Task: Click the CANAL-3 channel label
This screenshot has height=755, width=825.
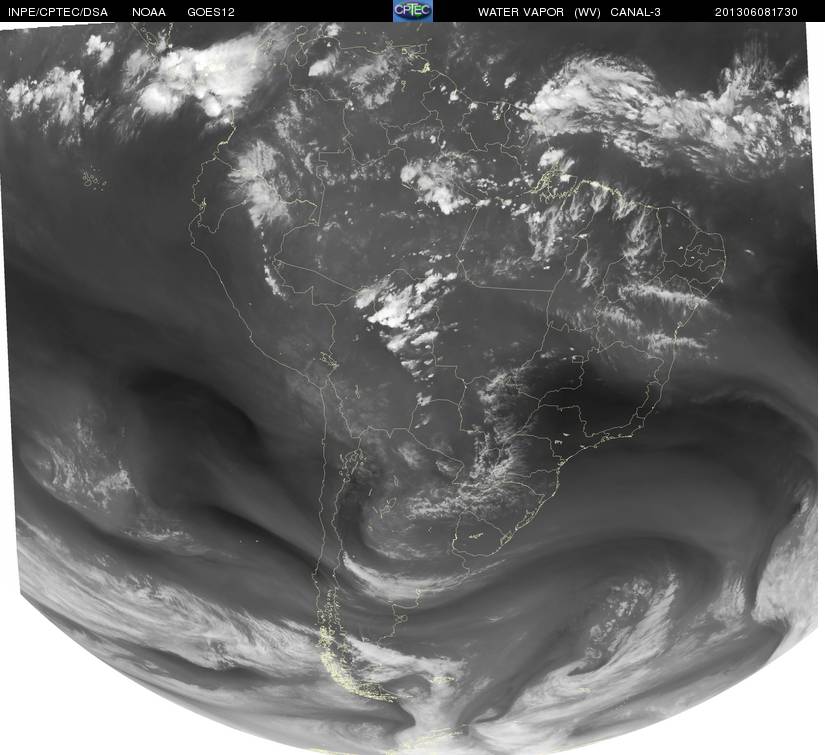Action: pos(636,12)
